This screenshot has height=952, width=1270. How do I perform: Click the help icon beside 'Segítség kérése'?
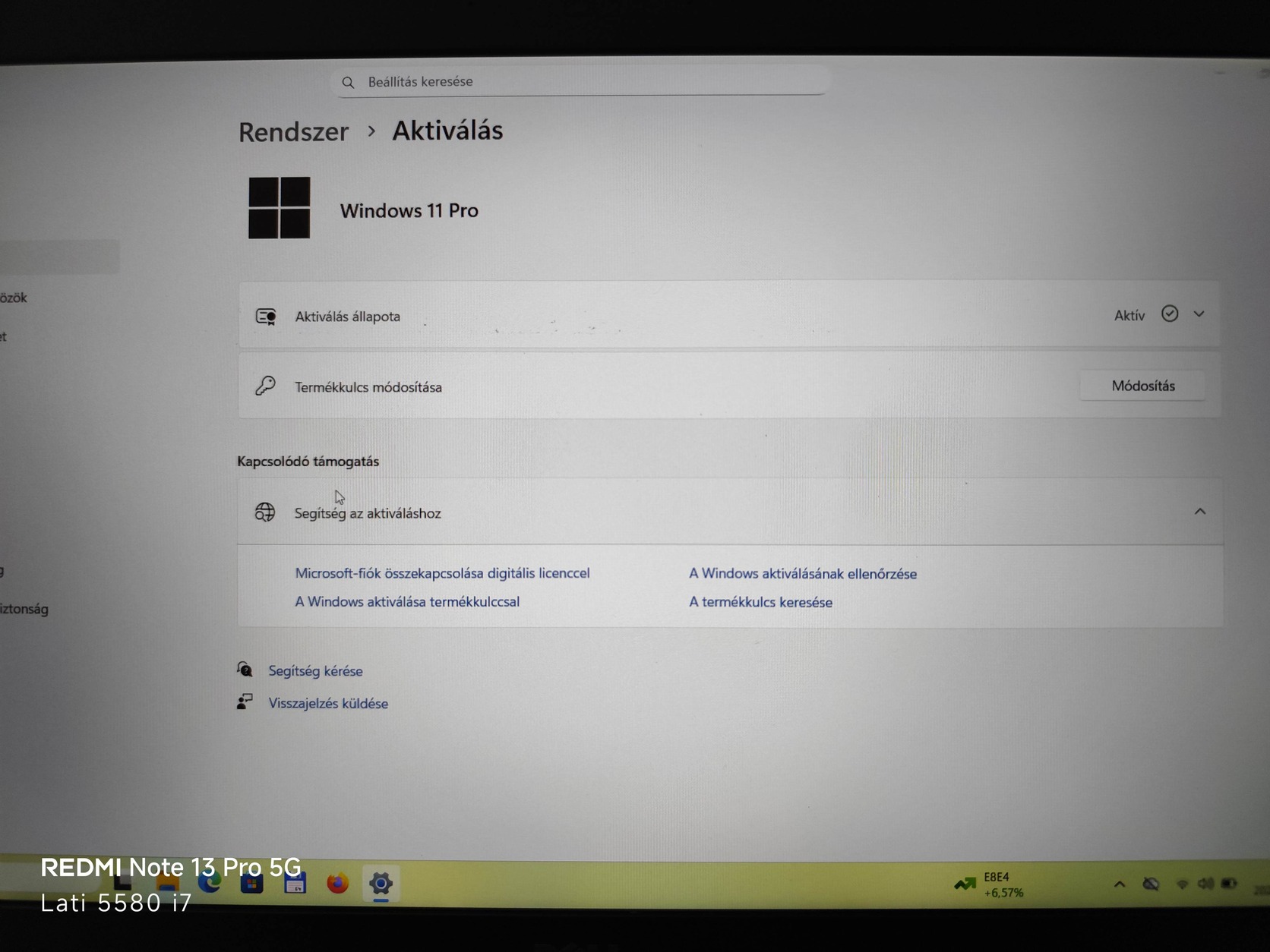point(245,669)
